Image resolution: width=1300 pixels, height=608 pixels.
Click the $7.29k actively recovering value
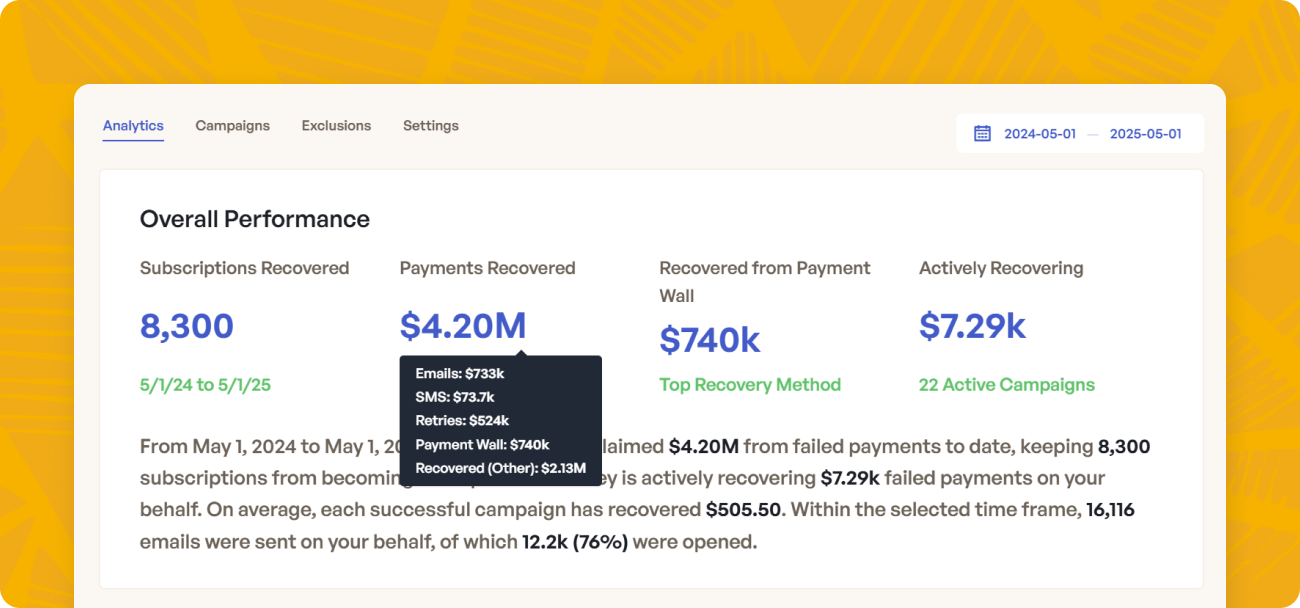pos(972,326)
